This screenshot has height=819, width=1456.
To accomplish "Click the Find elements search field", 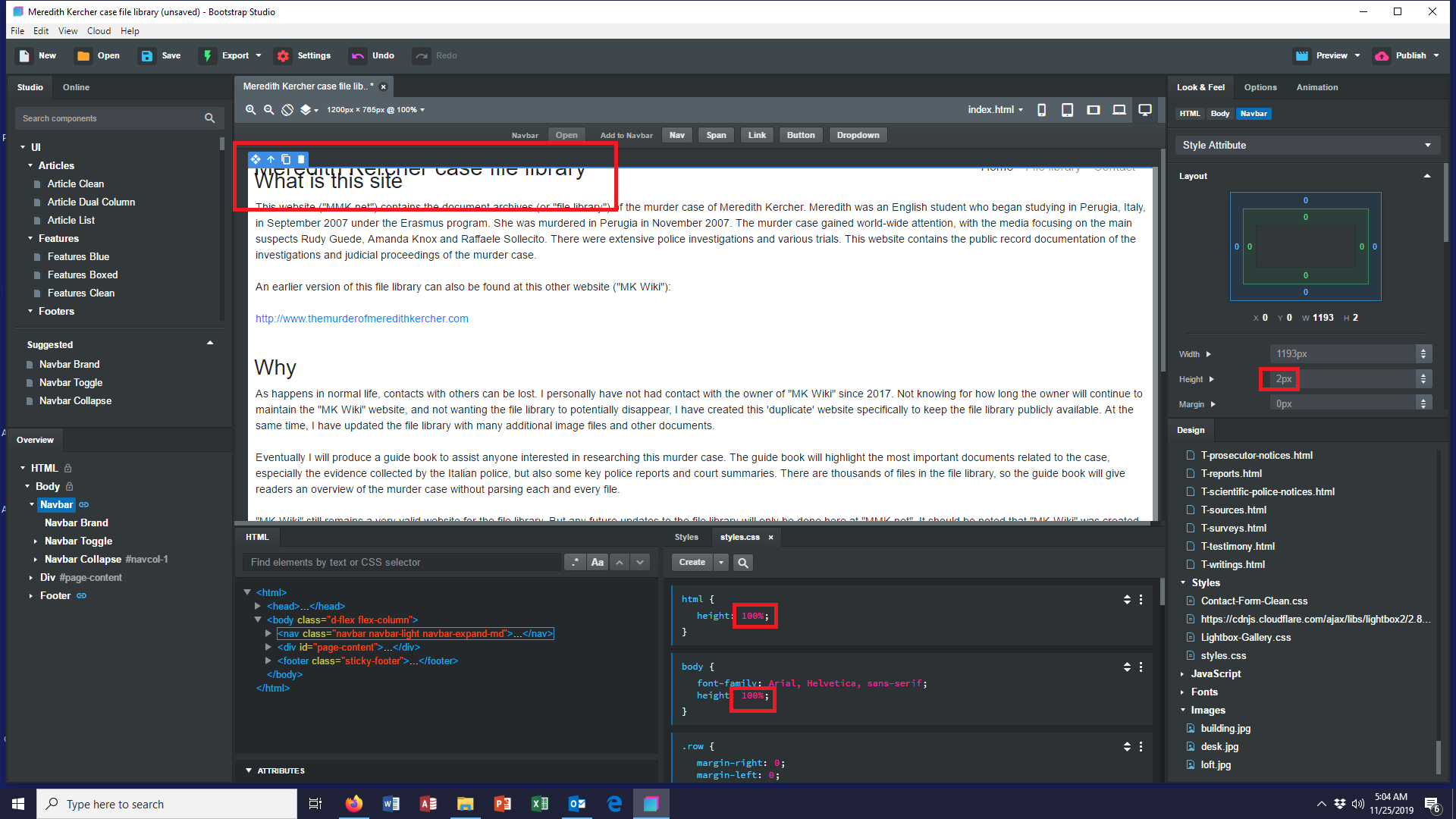I will tap(403, 562).
